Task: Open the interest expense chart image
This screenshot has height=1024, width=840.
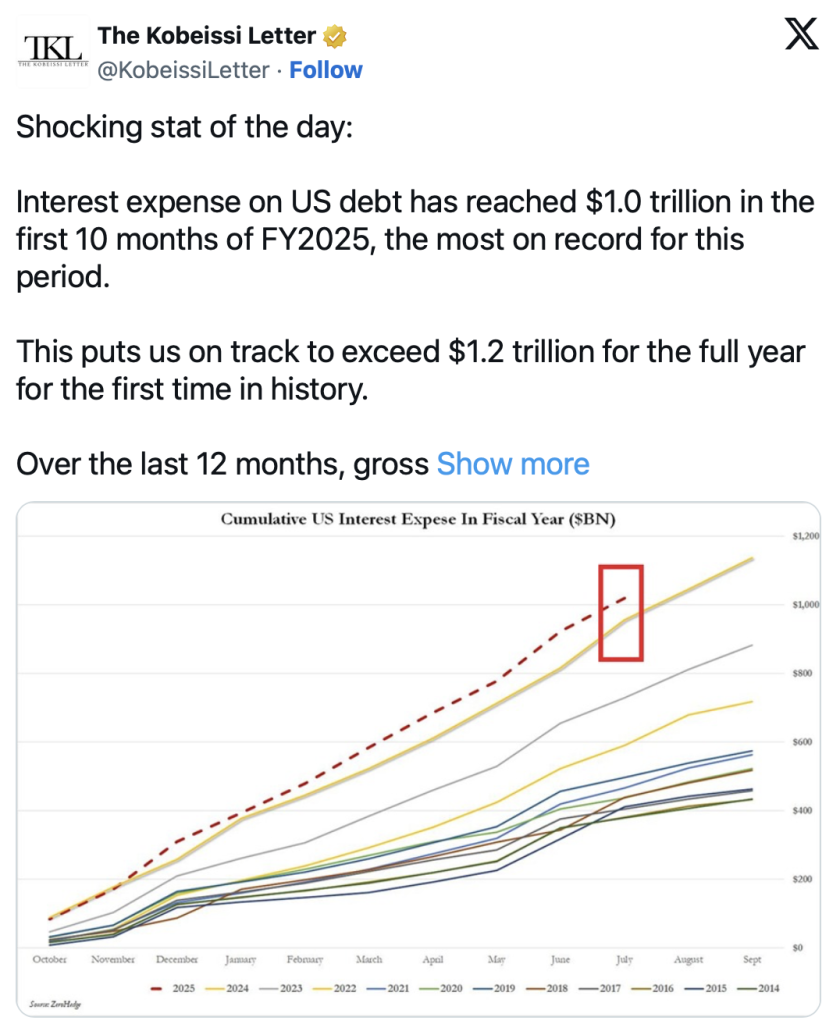Action: (x=418, y=759)
